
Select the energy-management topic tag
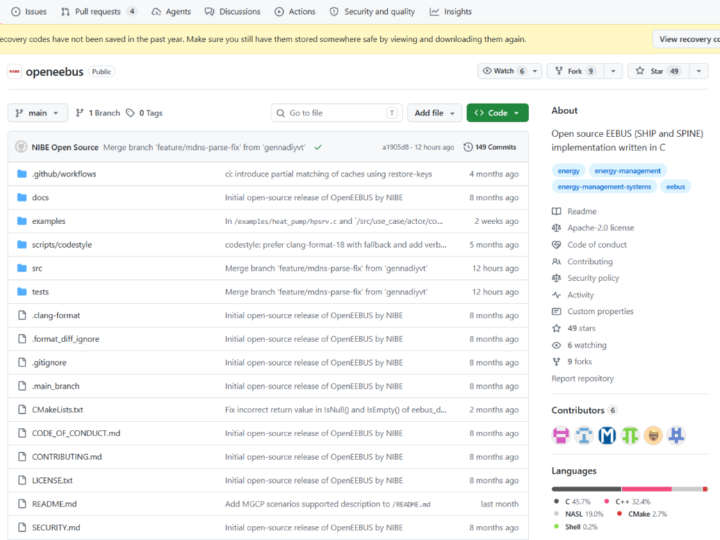[627, 171]
